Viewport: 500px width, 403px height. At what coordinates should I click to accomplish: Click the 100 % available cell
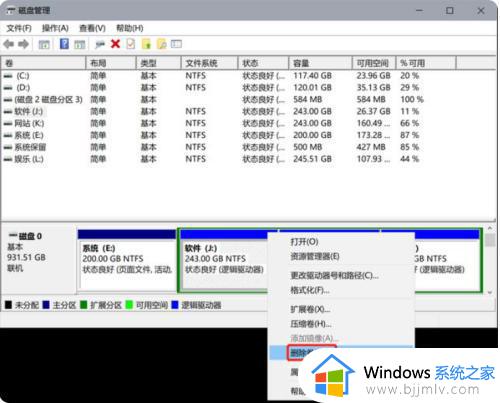(412, 100)
